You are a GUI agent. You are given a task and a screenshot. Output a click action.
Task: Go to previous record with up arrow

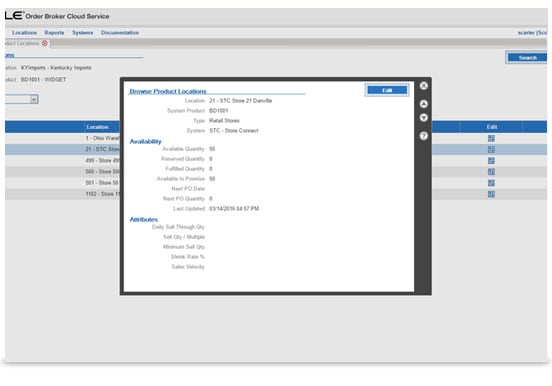pos(424,104)
